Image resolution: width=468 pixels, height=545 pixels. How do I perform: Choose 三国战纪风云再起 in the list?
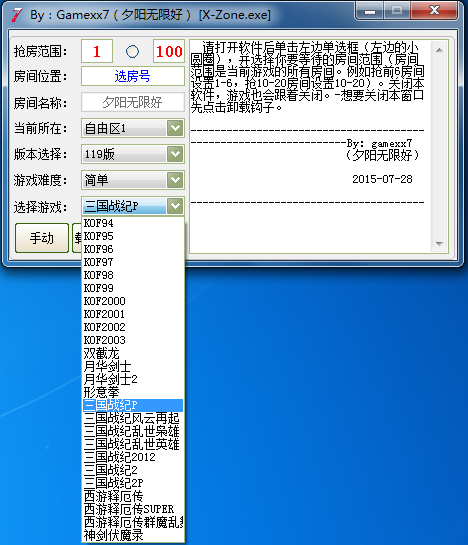[133, 418]
